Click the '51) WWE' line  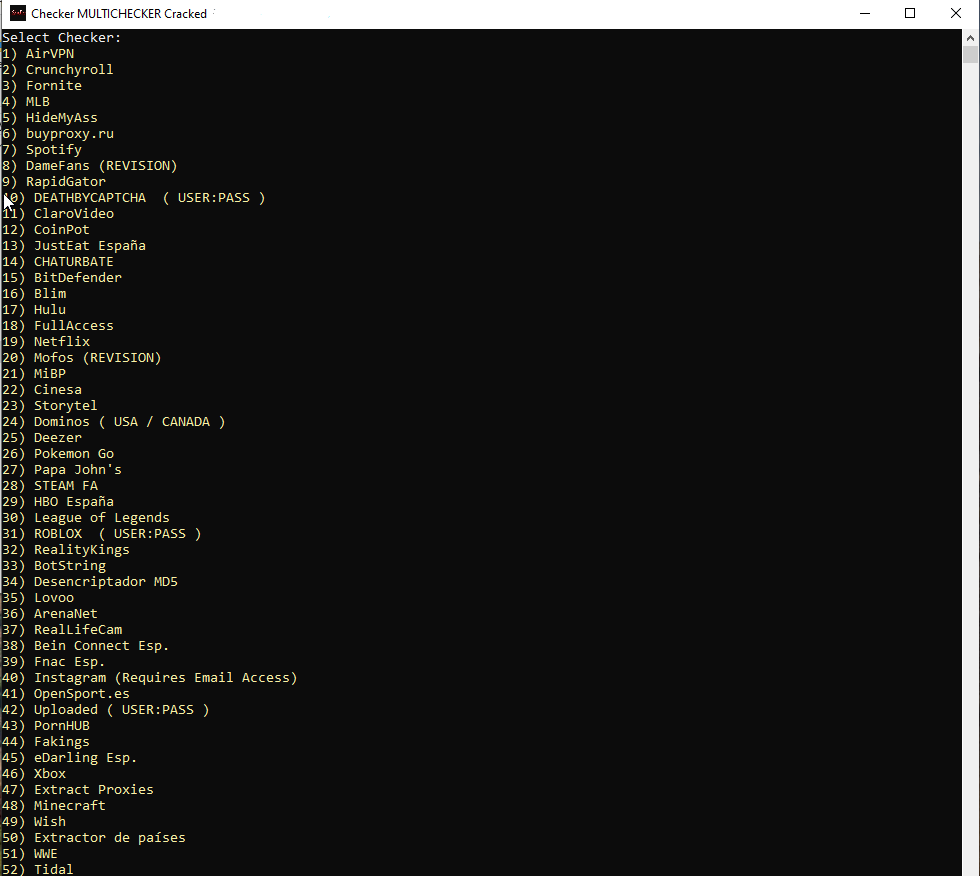click(30, 854)
